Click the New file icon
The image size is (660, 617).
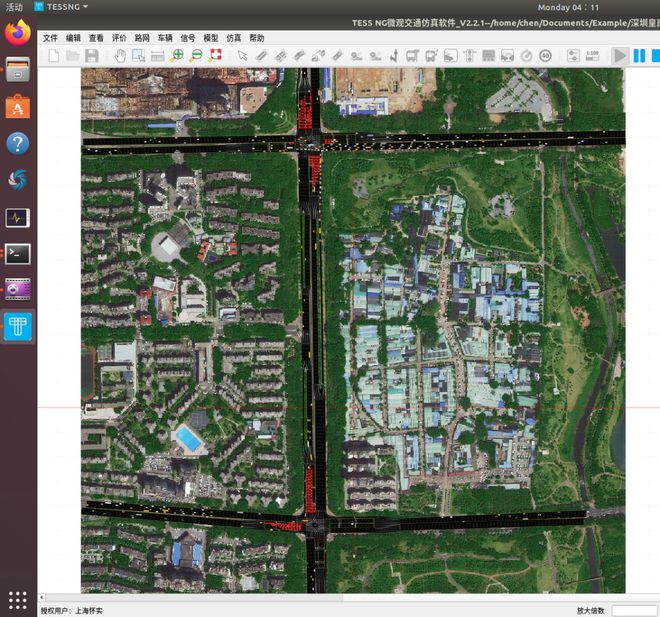pos(53,56)
